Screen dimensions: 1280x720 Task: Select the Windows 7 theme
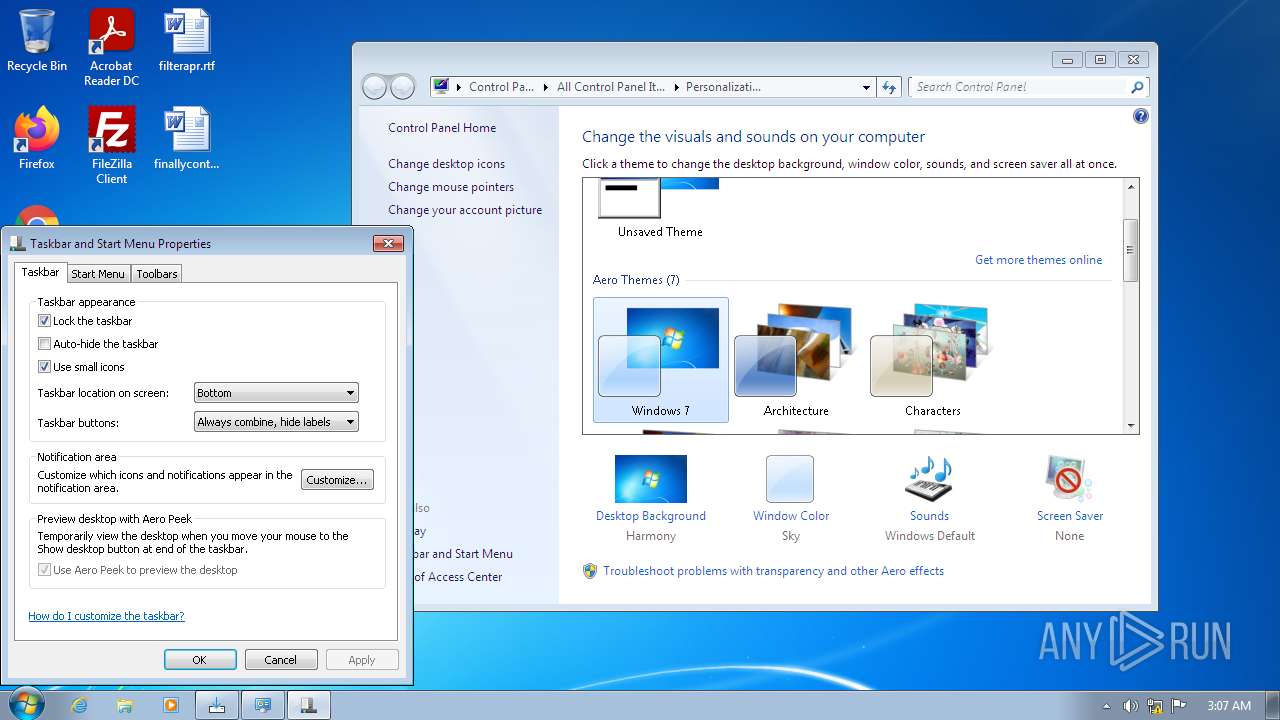(661, 360)
